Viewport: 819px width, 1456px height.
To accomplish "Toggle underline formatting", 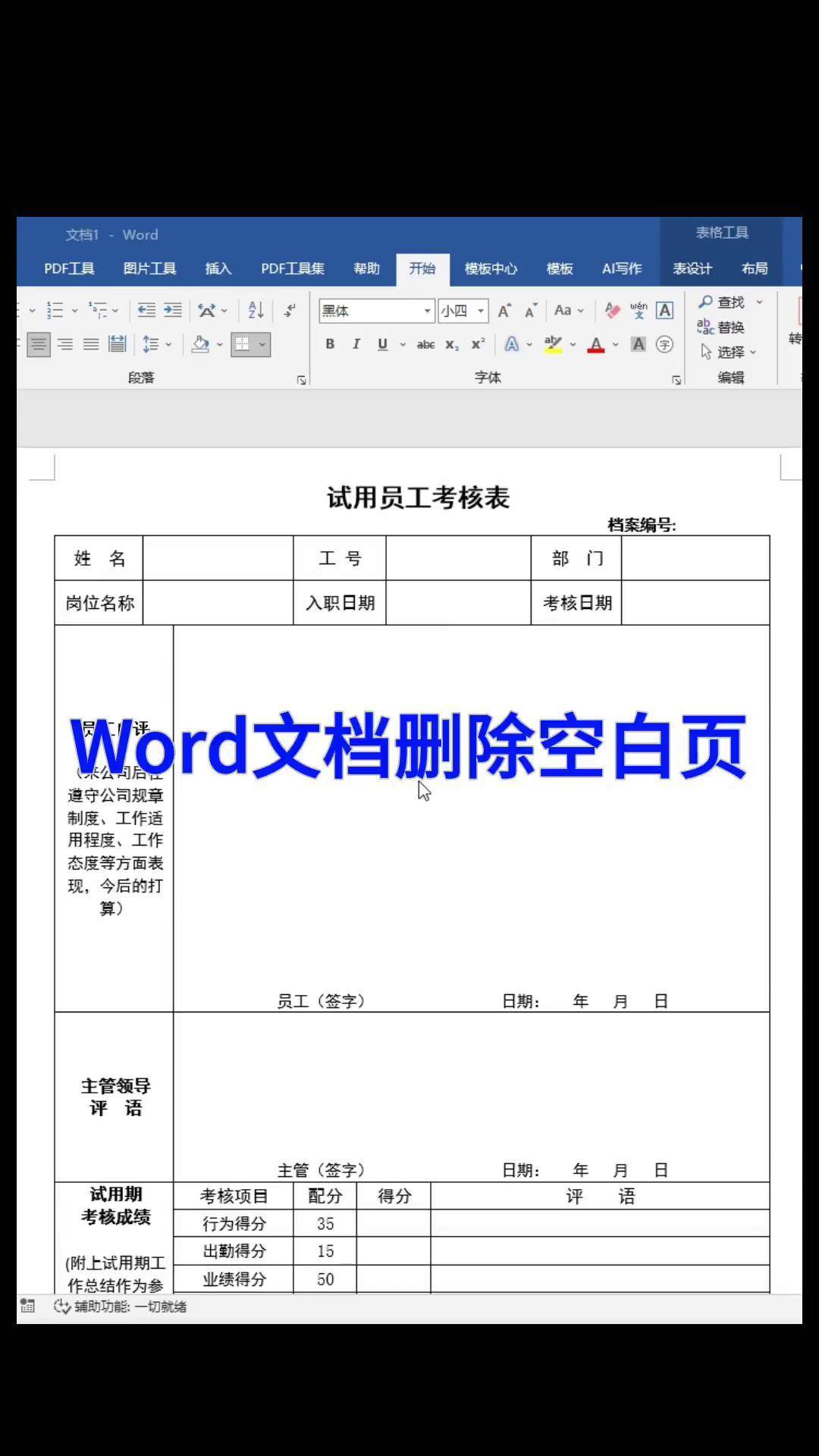I will click(x=382, y=344).
